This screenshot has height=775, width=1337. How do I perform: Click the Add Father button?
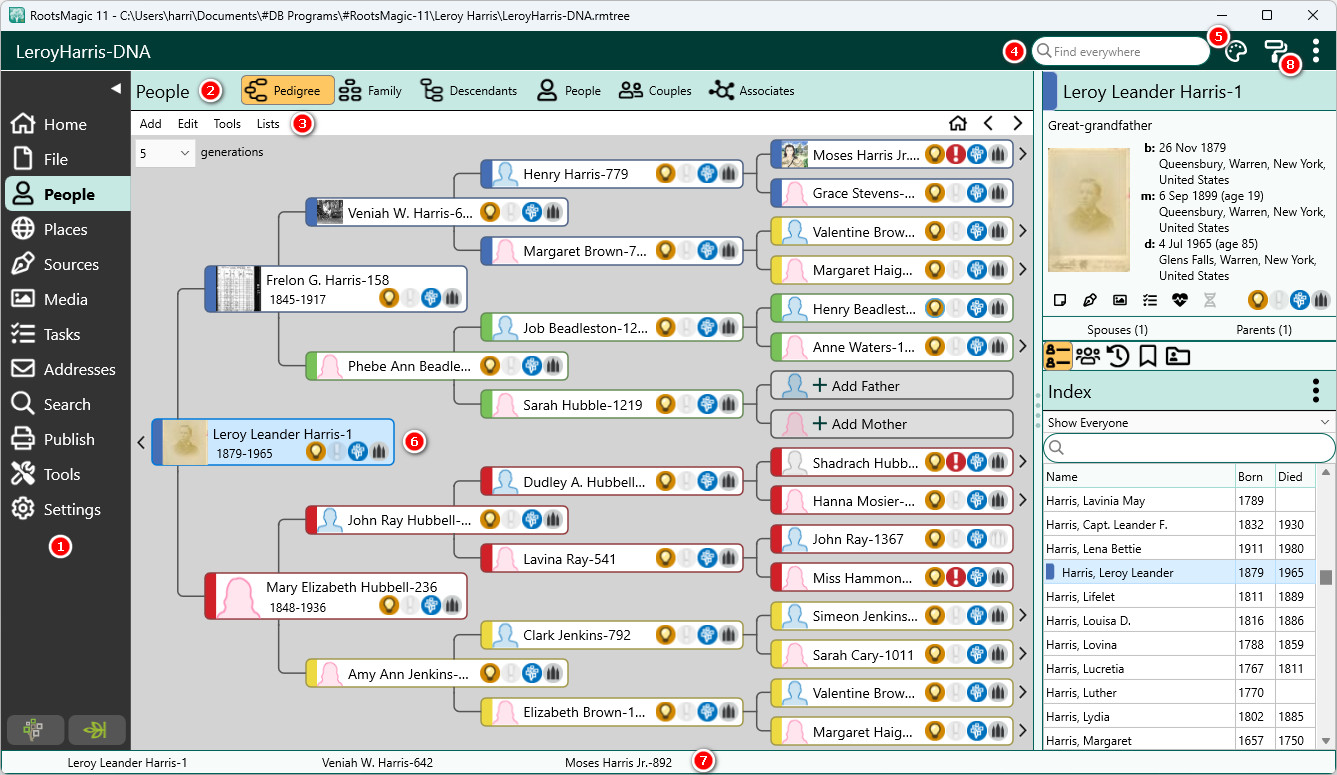coord(892,386)
